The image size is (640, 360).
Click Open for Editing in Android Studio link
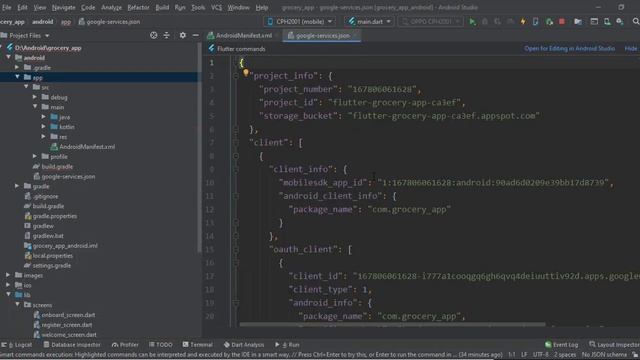(569, 49)
